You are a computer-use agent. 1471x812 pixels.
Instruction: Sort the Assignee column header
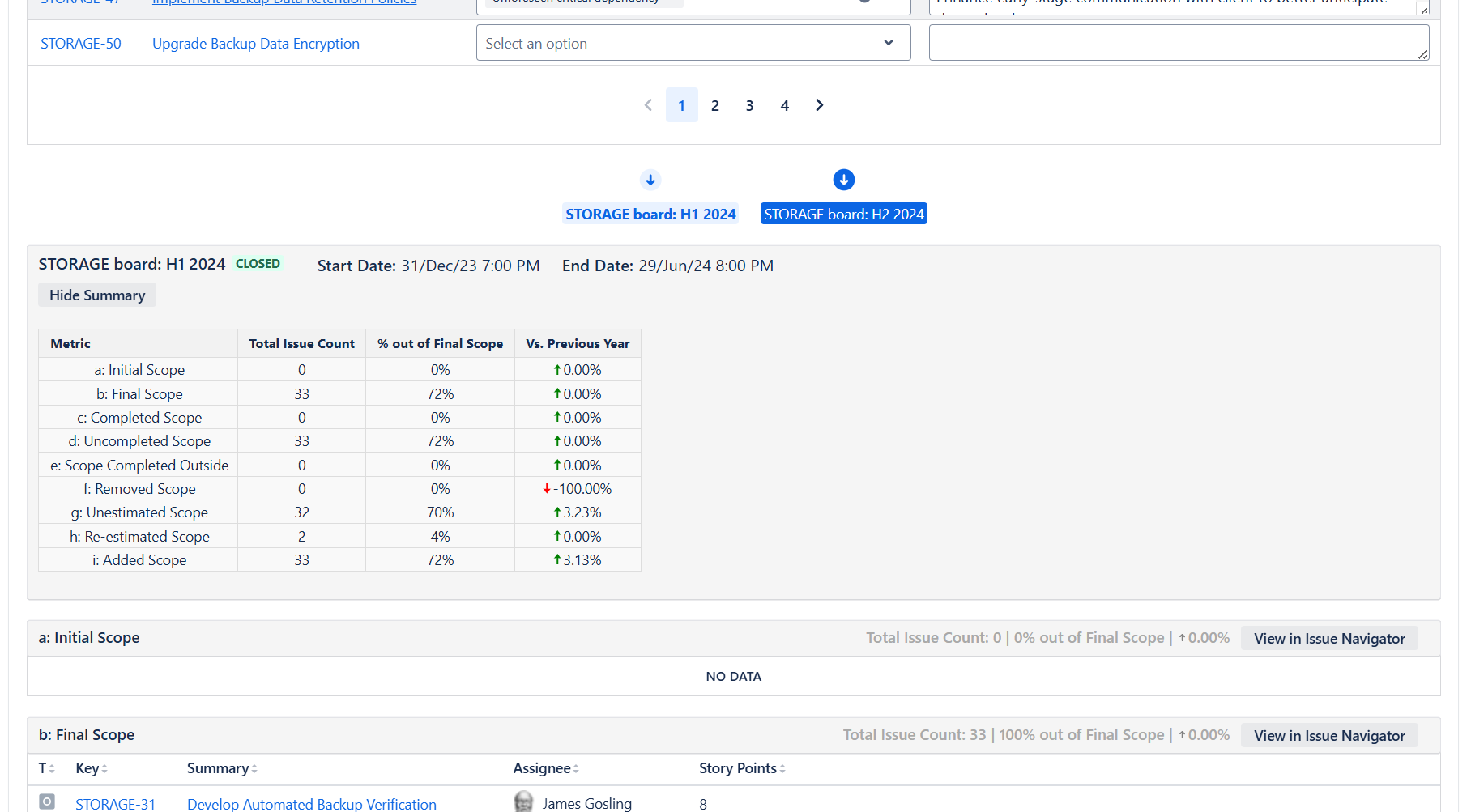click(546, 768)
